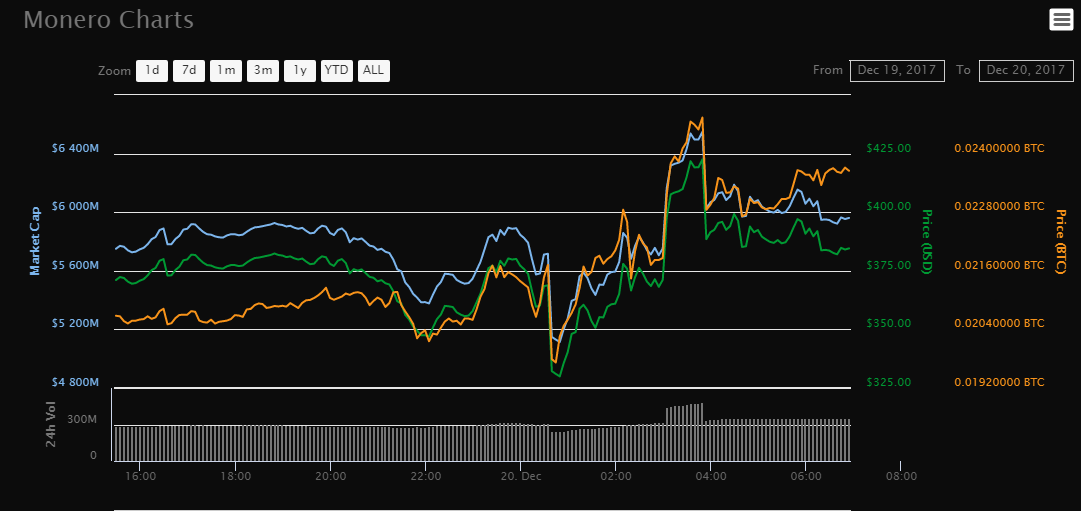1081x511 pixels.
Task: Click the Price (USD) axis title
Action: (927, 241)
